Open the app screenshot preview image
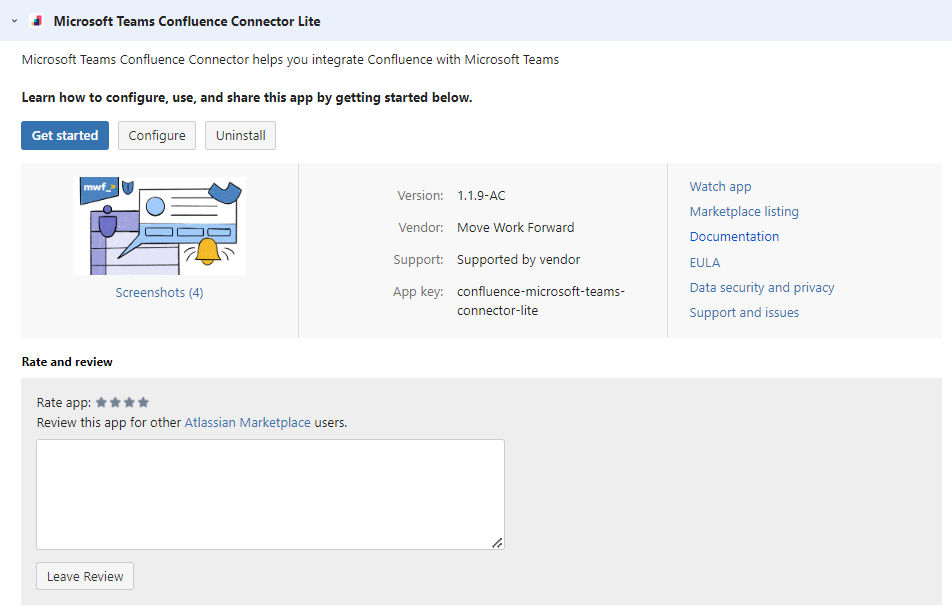 [x=159, y=226]
